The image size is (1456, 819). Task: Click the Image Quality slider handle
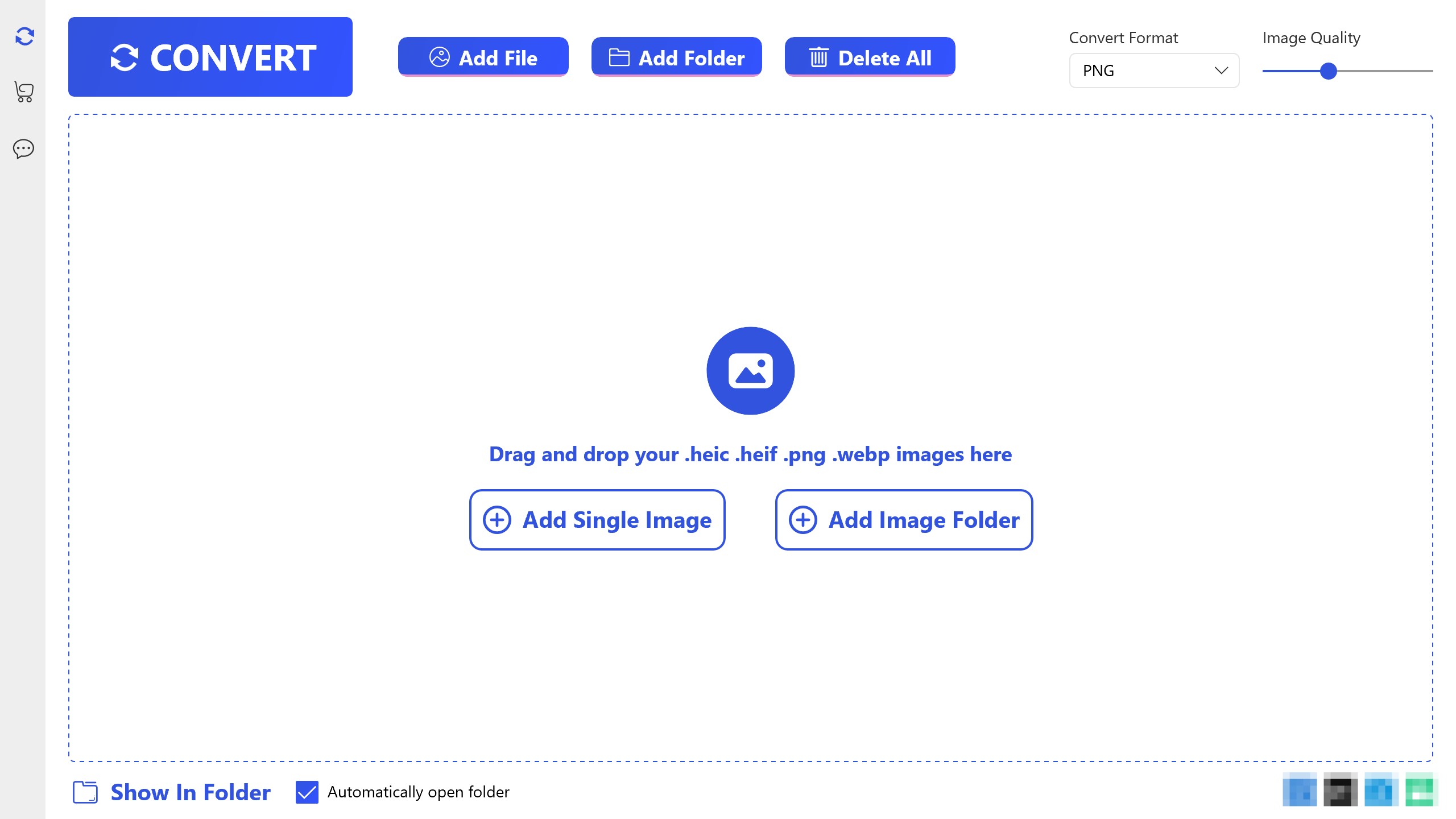tap(1328, 71)
